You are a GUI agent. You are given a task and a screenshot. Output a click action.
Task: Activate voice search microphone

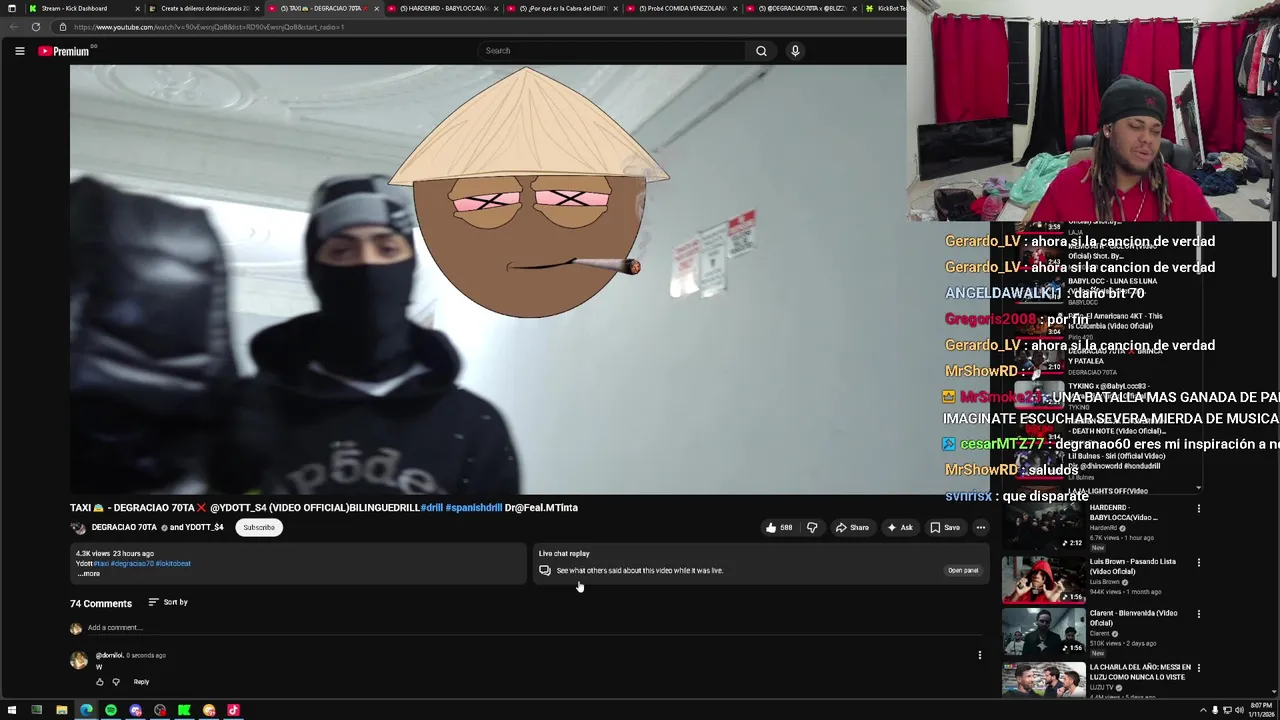(795, 51)
